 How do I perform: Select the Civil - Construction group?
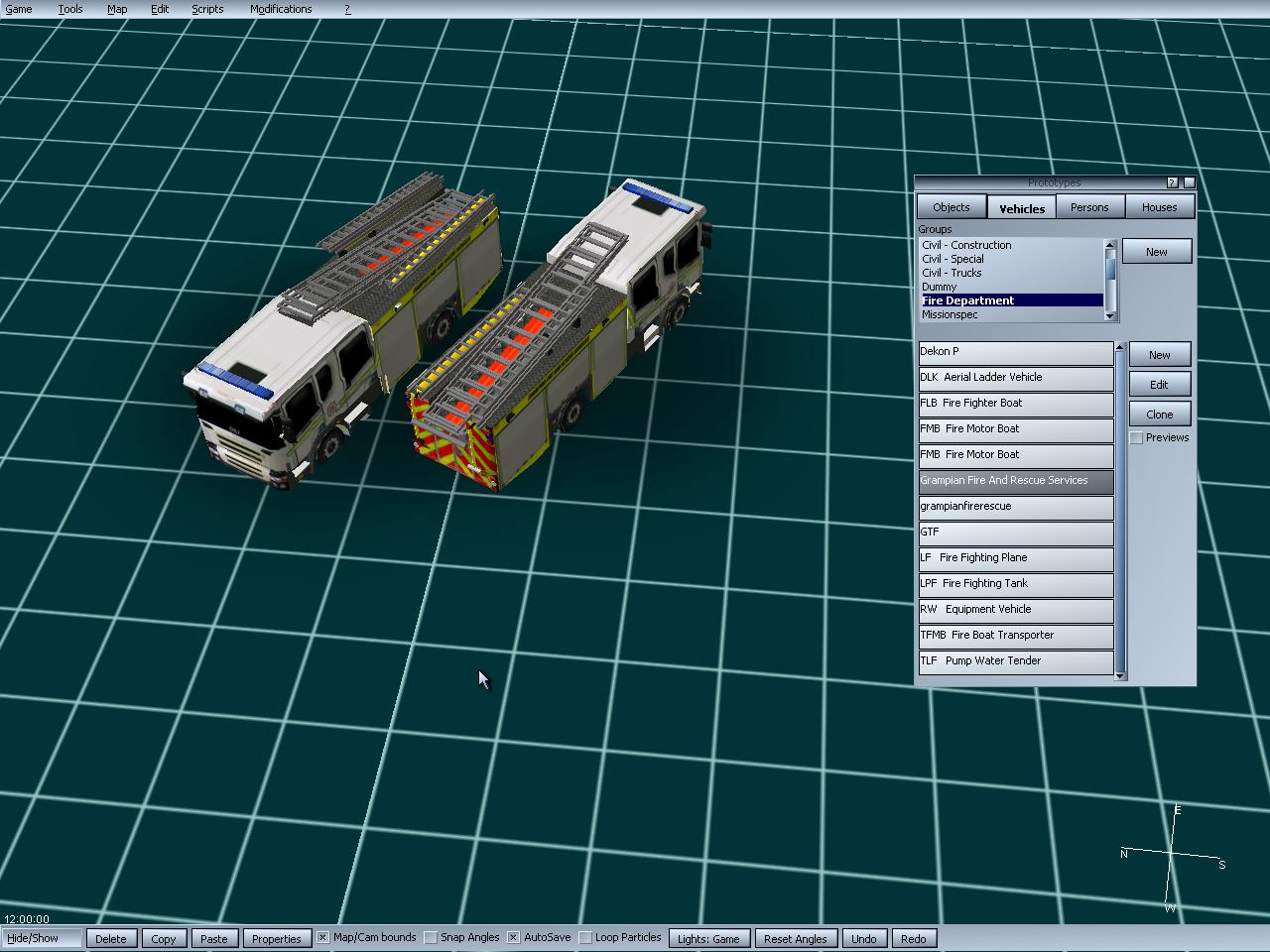click(x=1011, y=245)
